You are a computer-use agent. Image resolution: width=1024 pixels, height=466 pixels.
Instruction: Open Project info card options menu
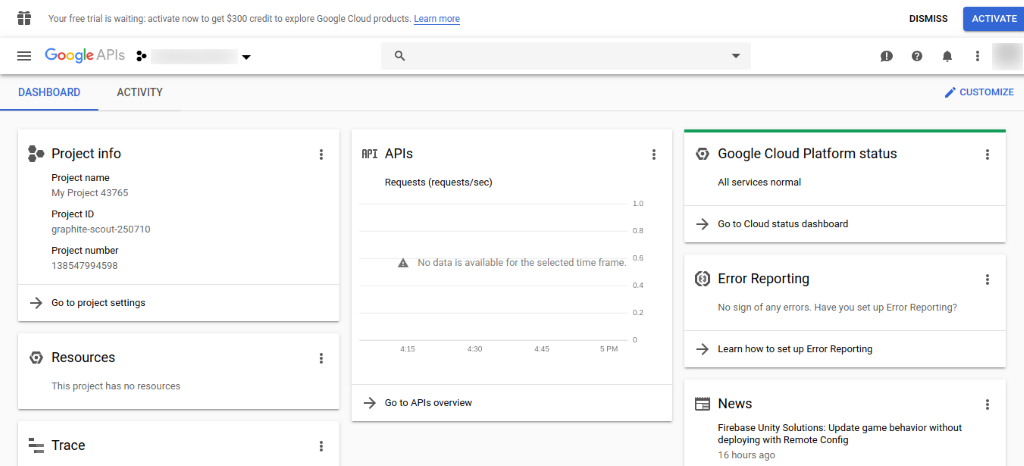(321, 154)
